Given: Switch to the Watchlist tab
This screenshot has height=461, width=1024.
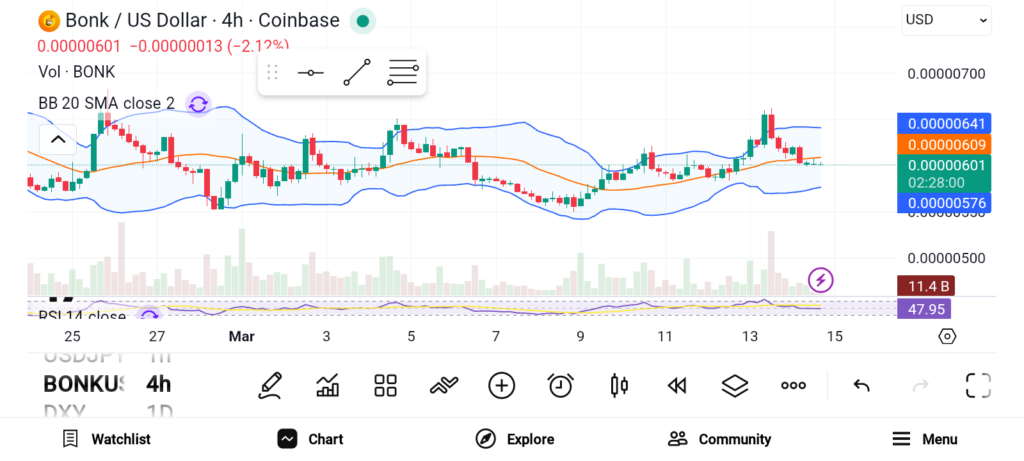Looking at the screenshot, I should [x=107, y=439].
